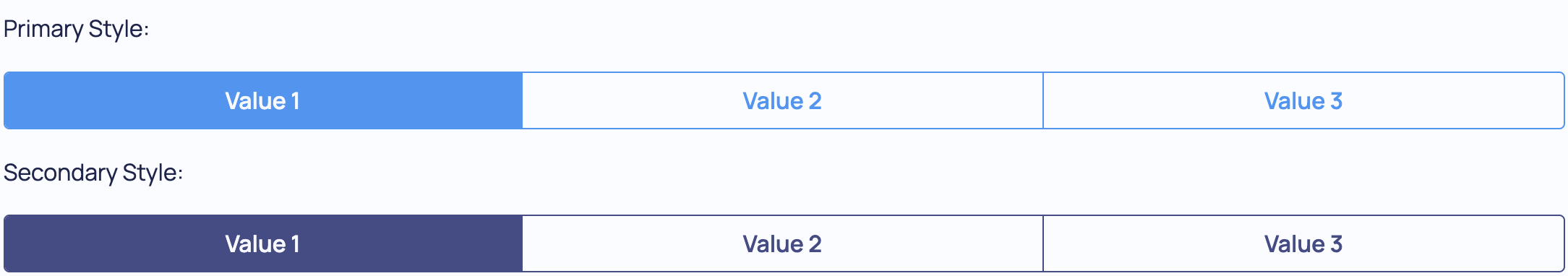The image size is (1568, 276).
Task: Choose the middle option of the secondary toggle
Action: (783, 243)
